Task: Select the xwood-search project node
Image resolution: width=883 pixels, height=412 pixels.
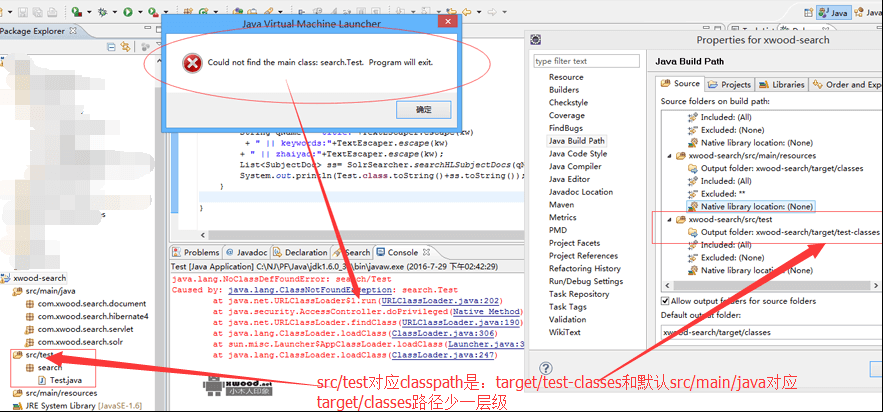Action: coord(33,277)
